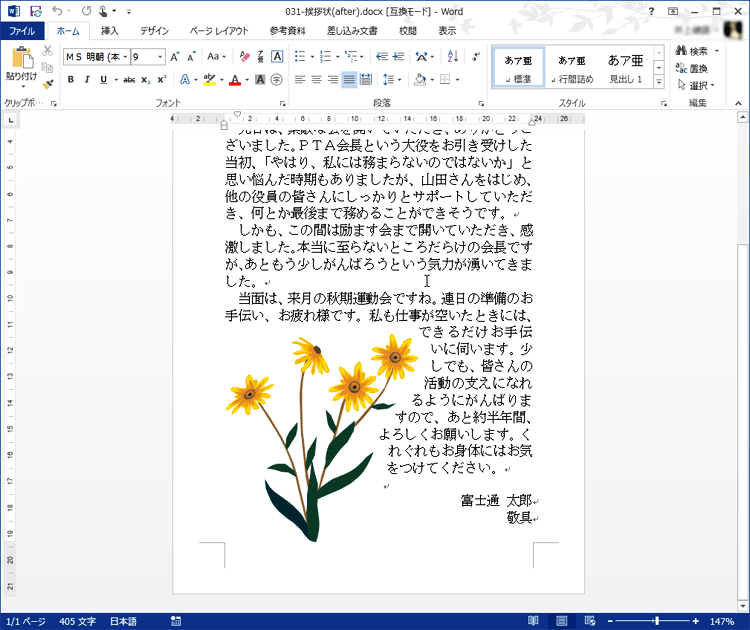
Task: Clear all formatting eraser icon
Action: click(244, 57)
